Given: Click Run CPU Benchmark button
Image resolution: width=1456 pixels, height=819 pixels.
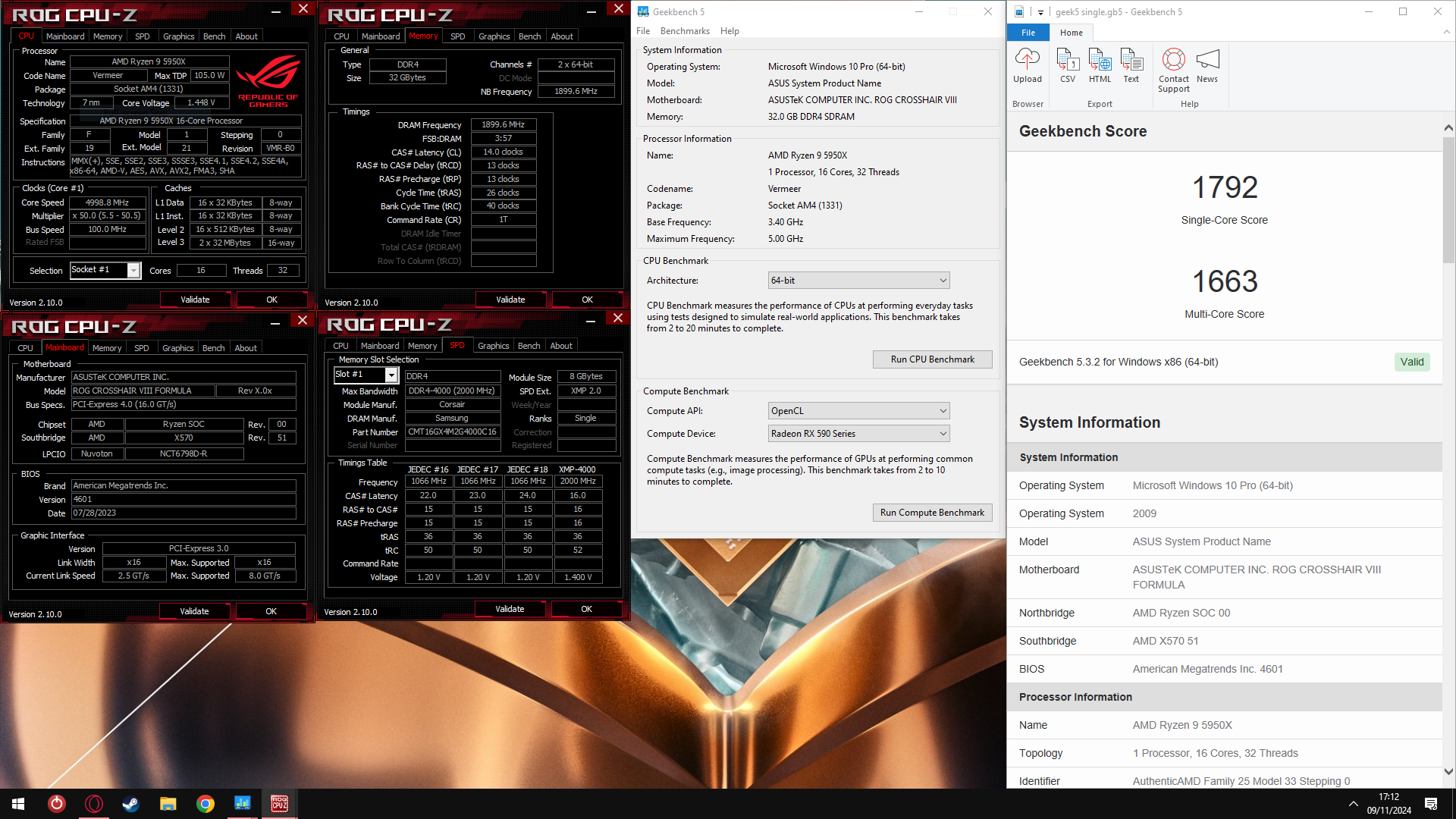Looking at the screenshot, I should click(932, 359).
